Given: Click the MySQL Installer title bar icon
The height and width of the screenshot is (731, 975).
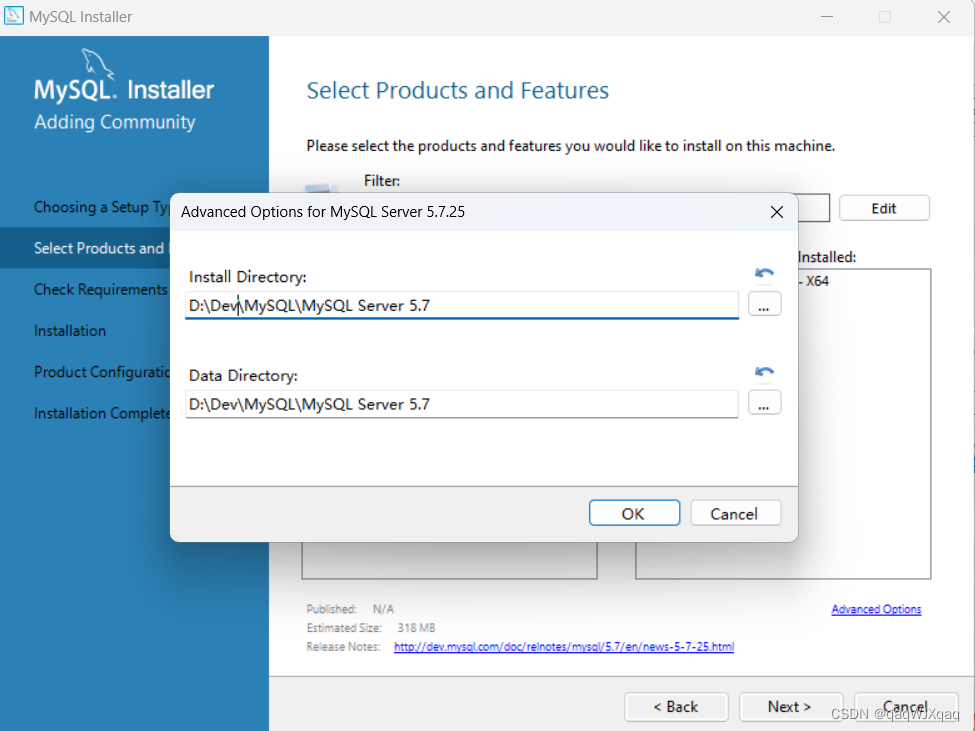Looking at the screenshot, I should (13, 16).
